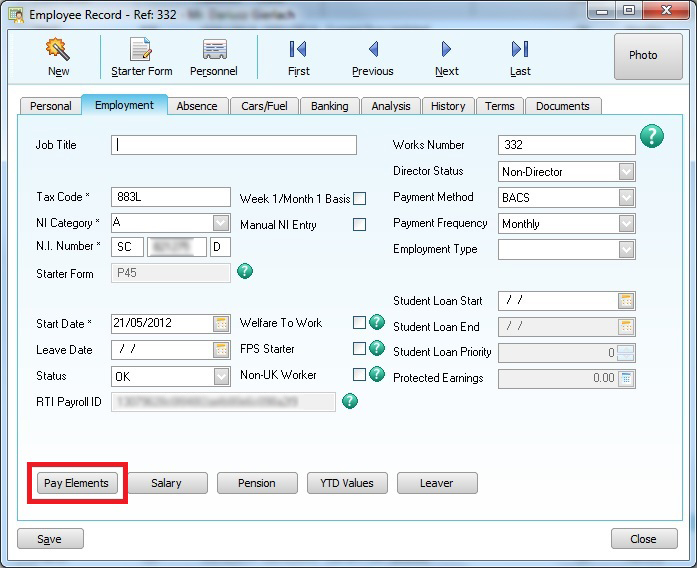Enable Manual NI Entry checkbox
The width and height of the screenshot is (697, 568).
pos(359,224)
